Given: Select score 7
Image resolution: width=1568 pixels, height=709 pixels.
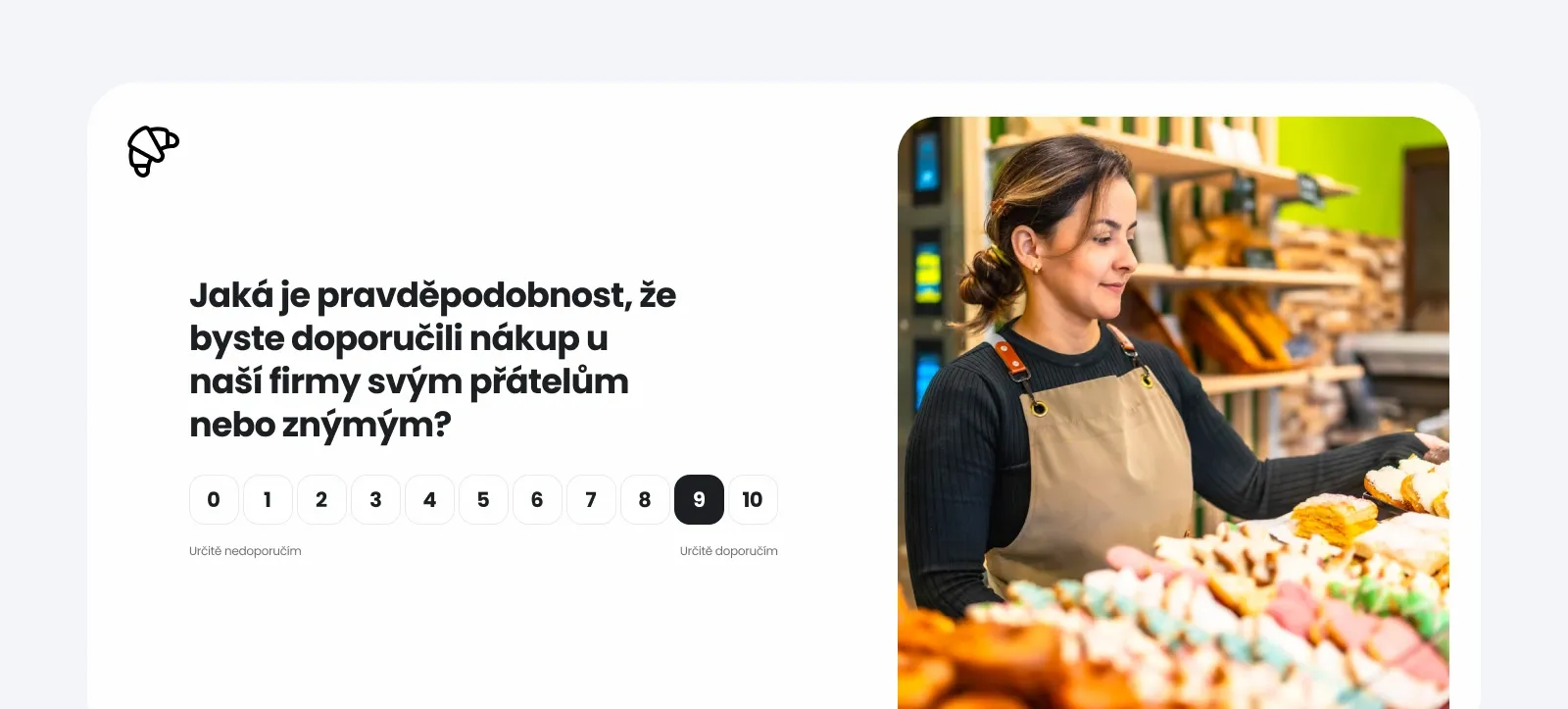Looking at the screenshot, I should pos(591,499).
